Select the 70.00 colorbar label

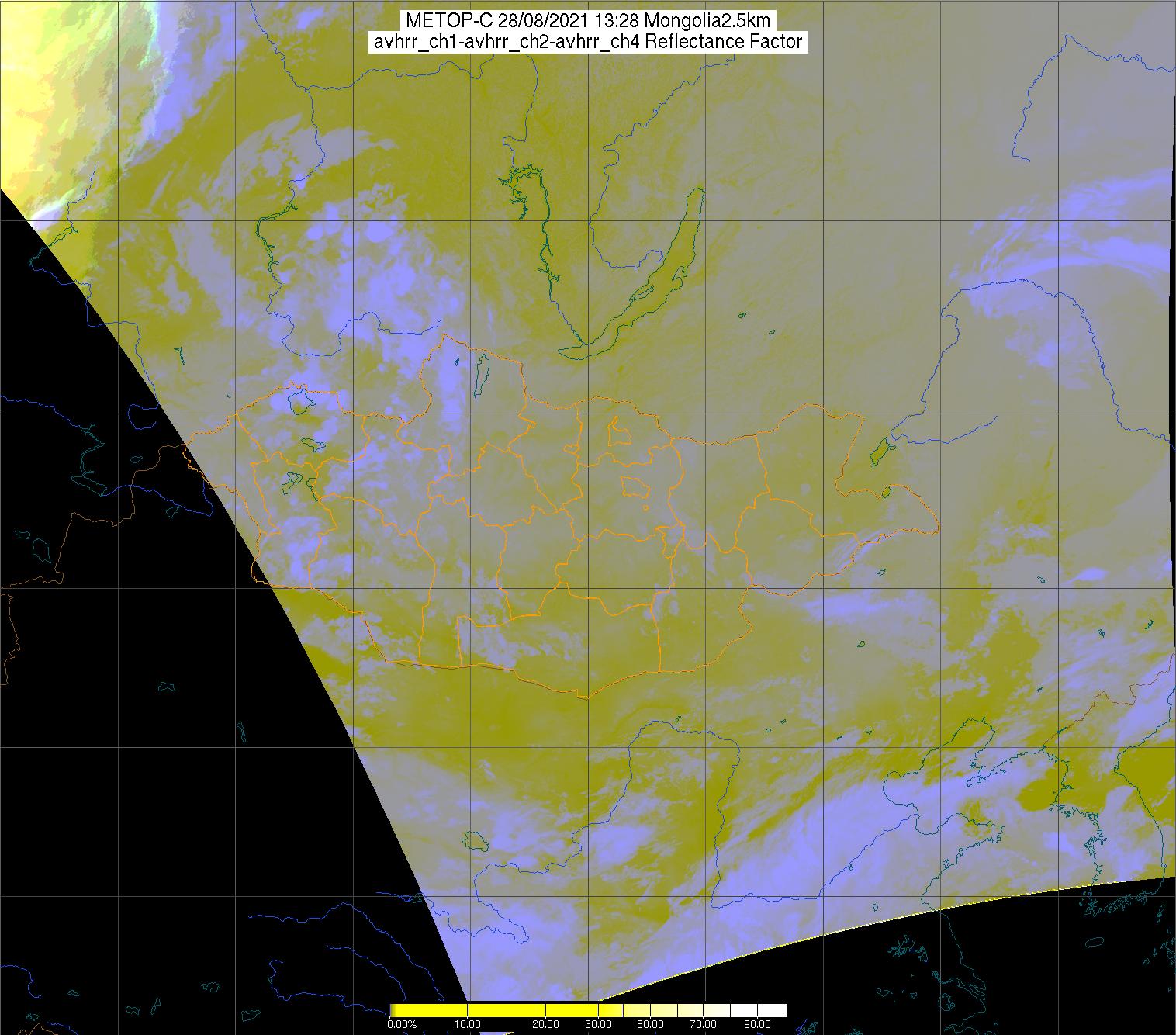(703, 1025)
